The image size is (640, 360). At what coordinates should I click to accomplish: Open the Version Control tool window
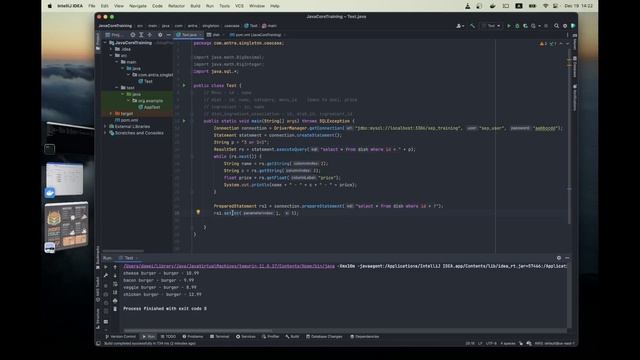click(120, 337)
